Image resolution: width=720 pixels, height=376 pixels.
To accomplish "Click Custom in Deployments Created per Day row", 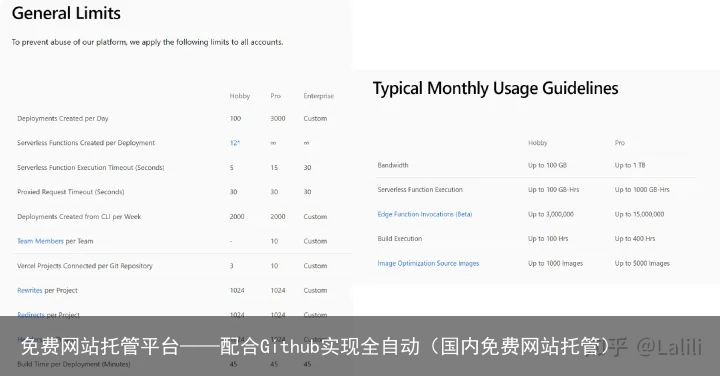I will pos(315,118).
